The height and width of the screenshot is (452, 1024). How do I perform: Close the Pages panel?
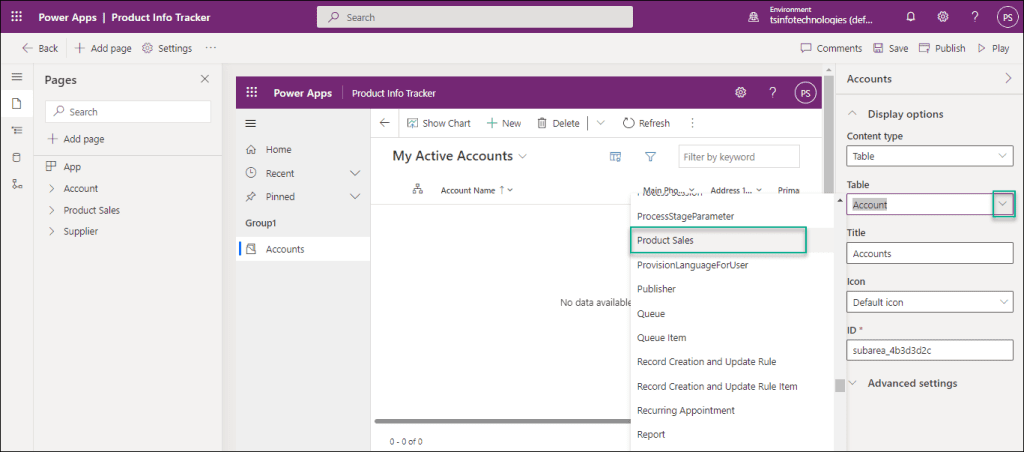[204, 79]
